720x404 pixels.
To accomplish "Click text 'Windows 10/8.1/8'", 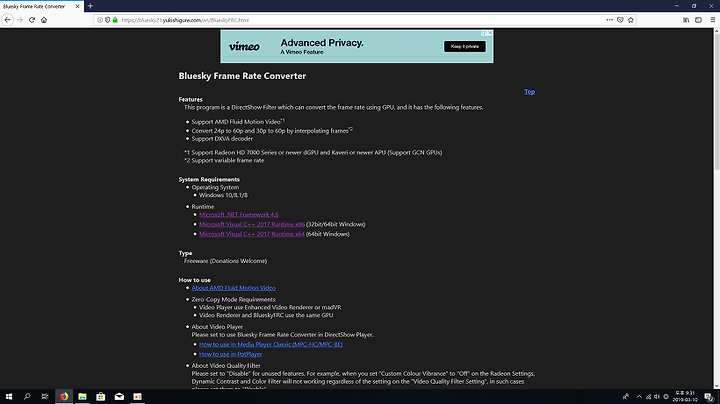I will pos(223,195).
